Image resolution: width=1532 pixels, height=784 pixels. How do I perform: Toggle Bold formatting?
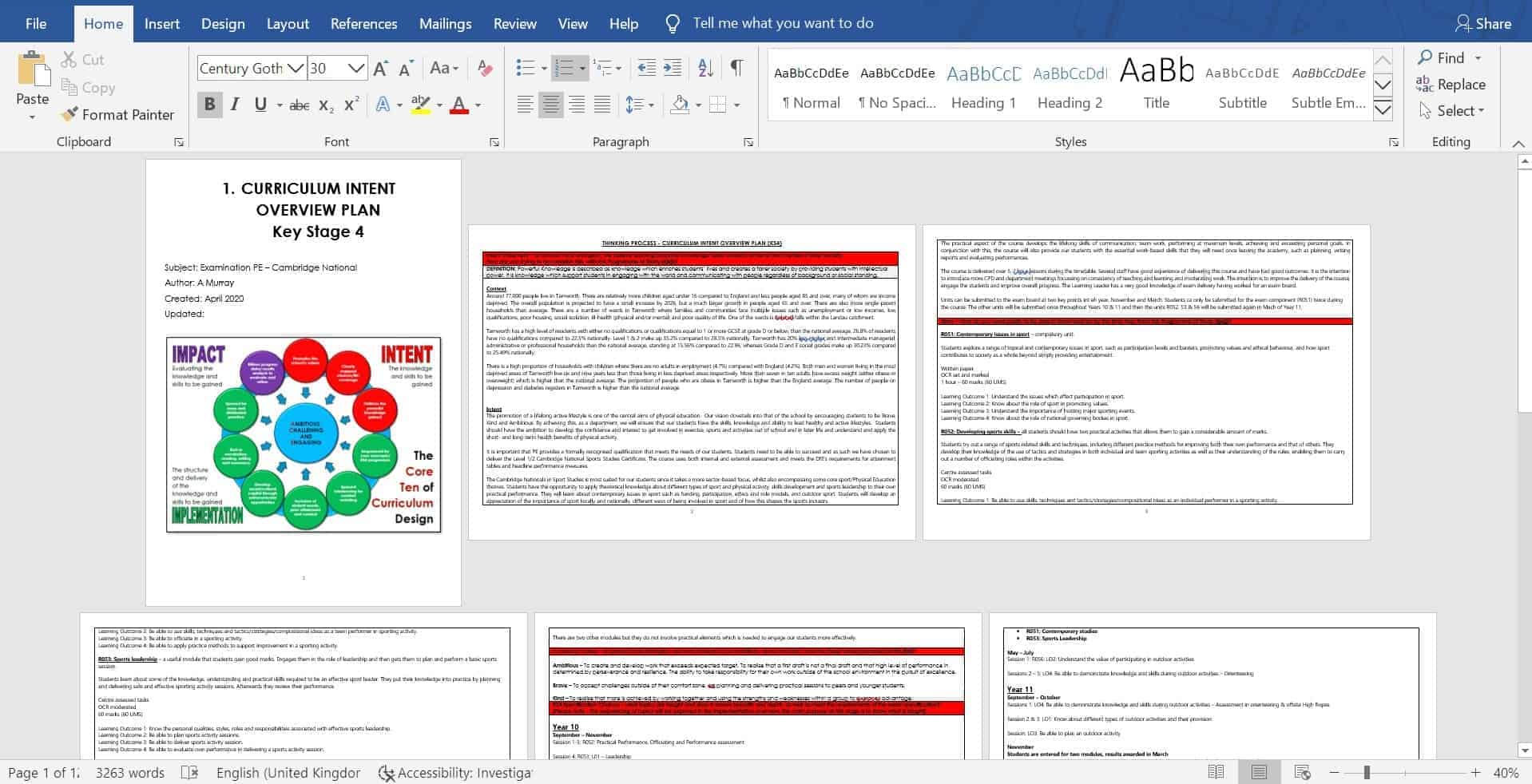tap(209, 105)
